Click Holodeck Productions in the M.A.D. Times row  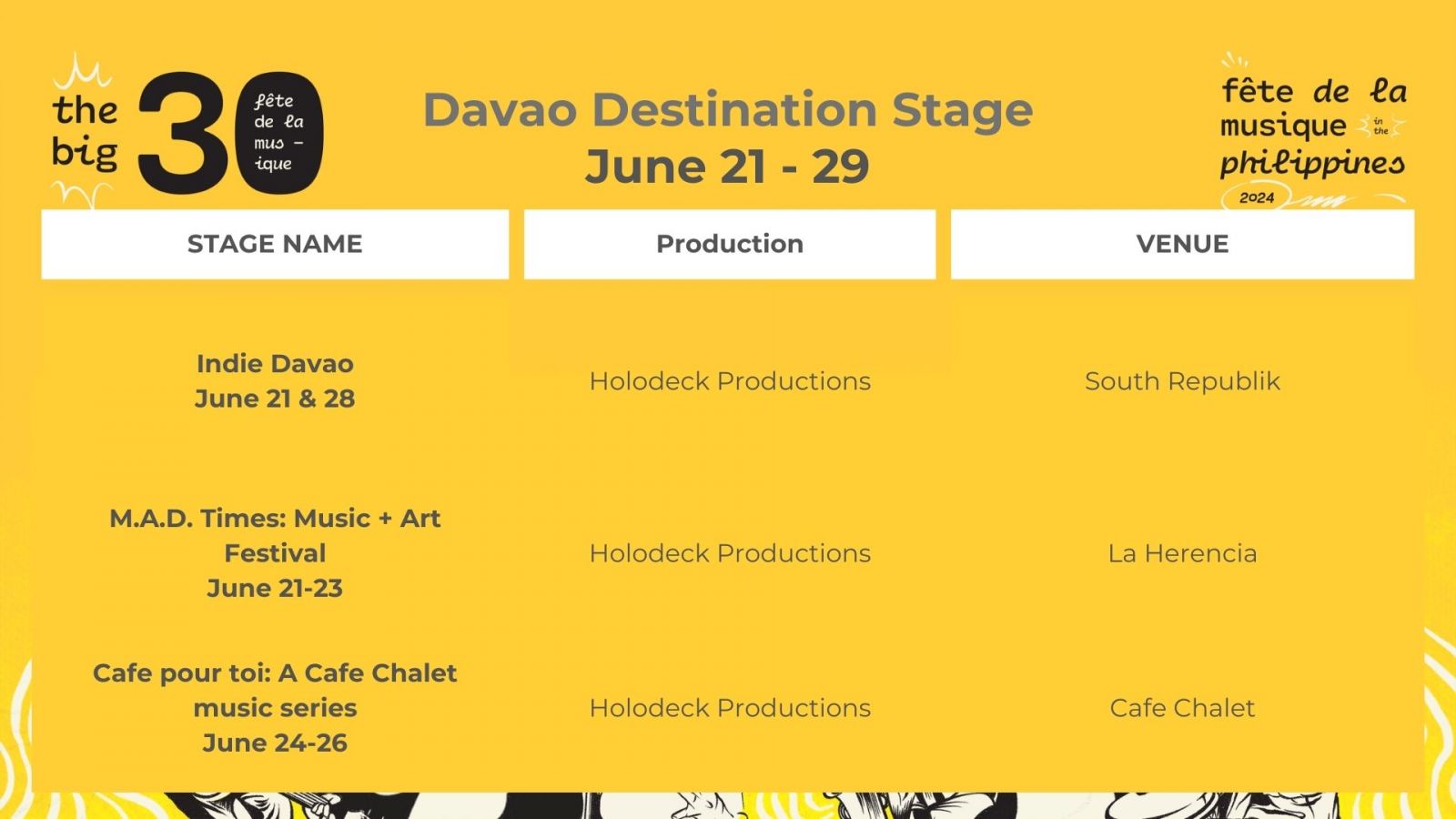coord(730,552)
